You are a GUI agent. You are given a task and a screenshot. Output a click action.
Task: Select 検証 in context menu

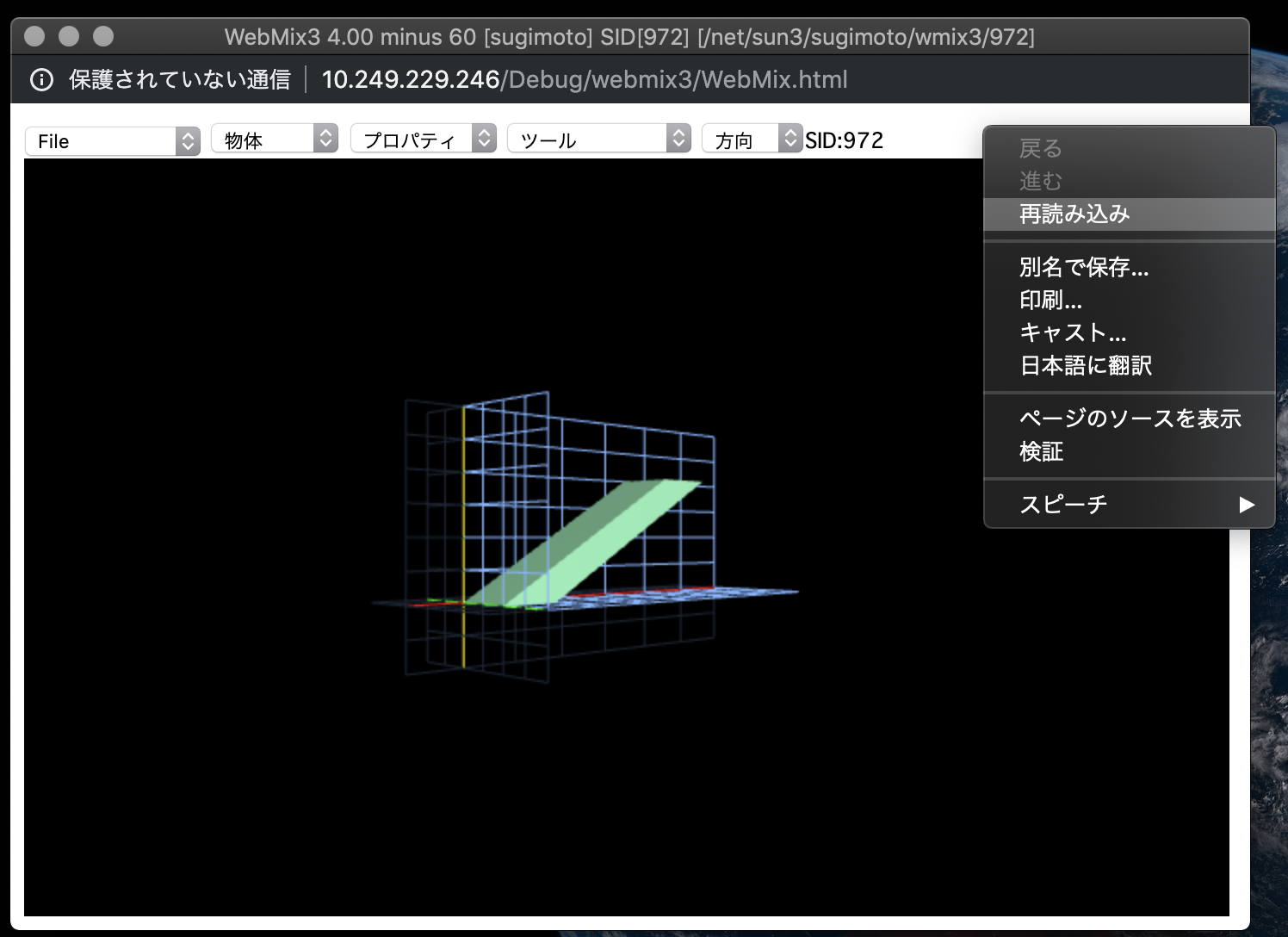pos(1129,452)
